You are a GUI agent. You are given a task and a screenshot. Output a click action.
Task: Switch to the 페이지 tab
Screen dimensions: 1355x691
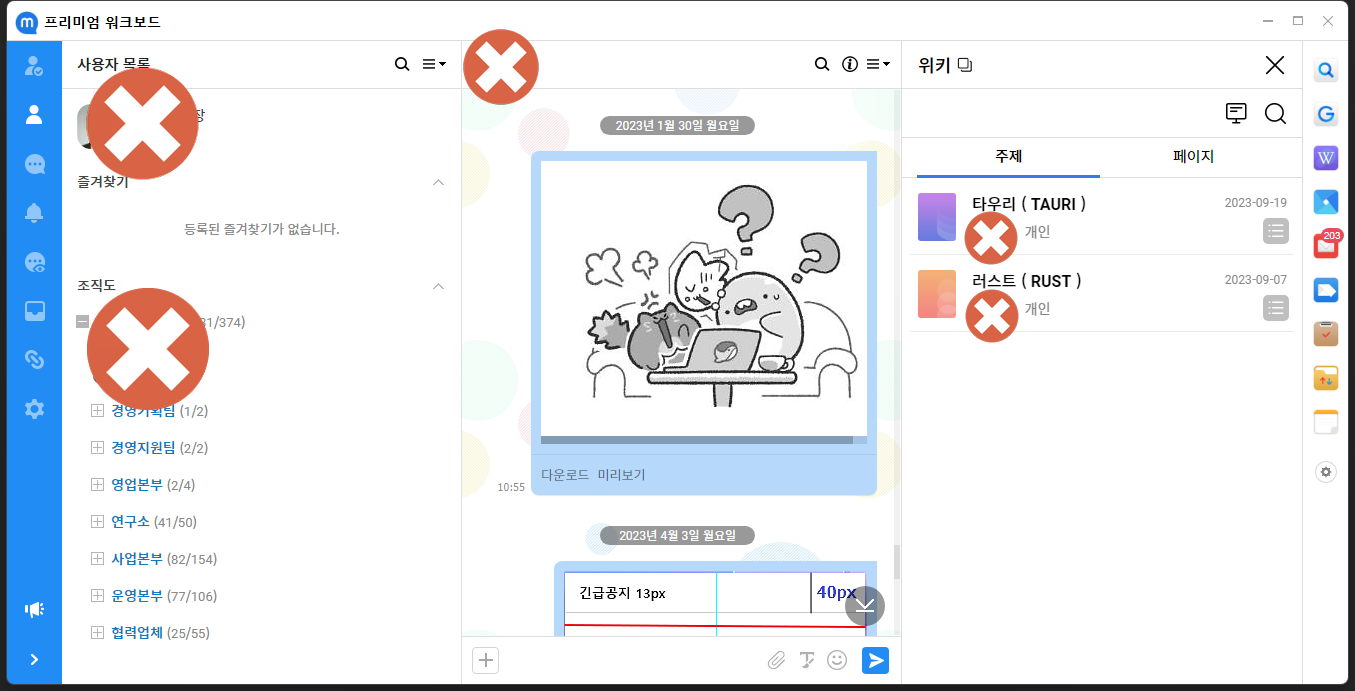coord(1193,157)
